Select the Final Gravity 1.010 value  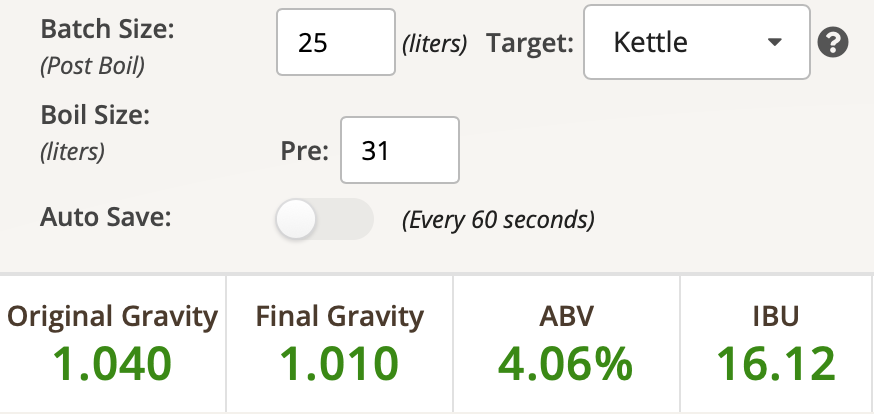[339, 364]
